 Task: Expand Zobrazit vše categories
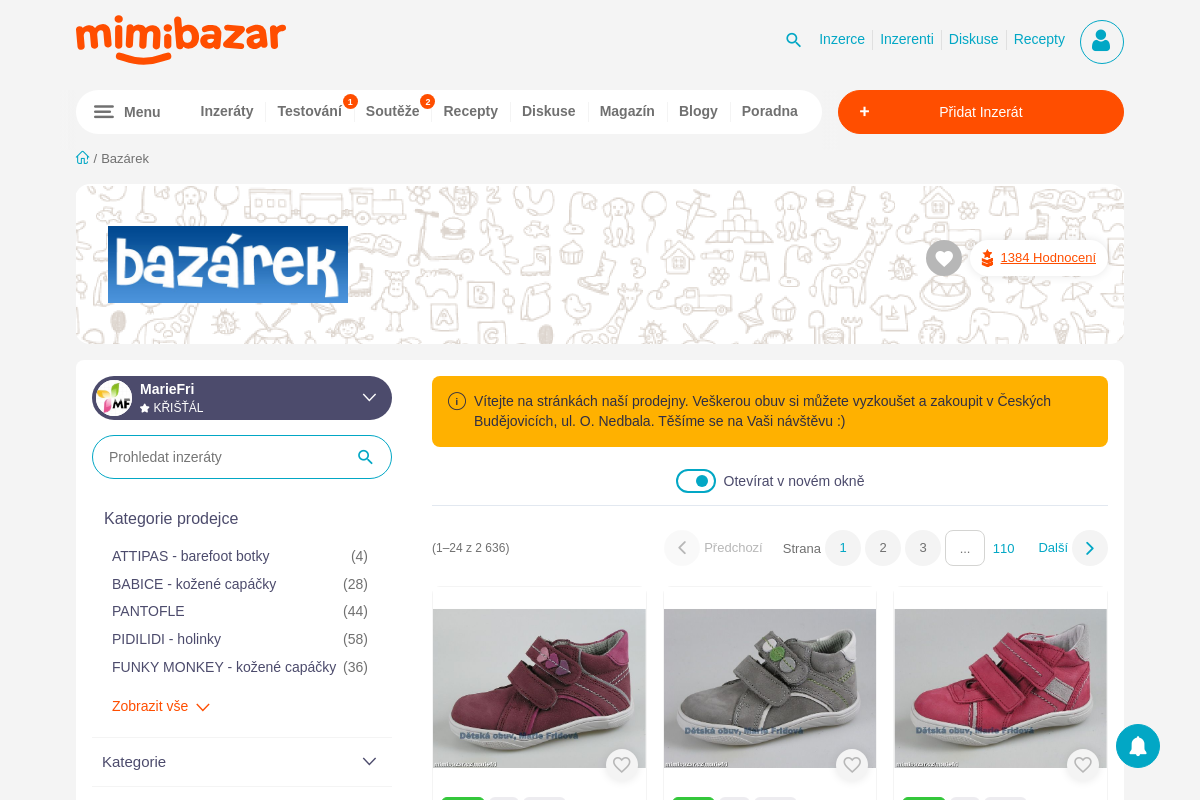[x=161, y=706]
